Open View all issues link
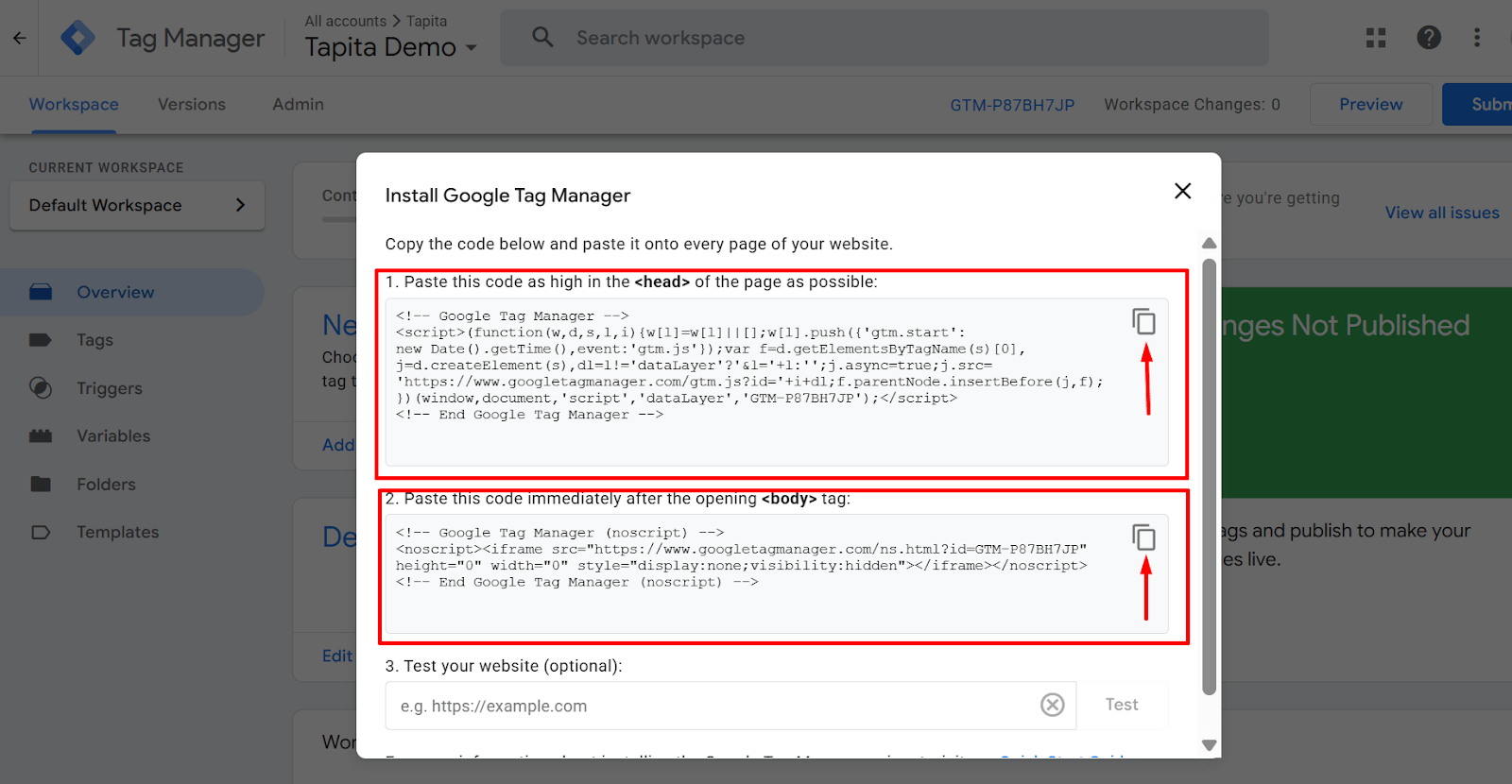Viewport: 1512px width, 784px height. click(x=1442, y=213)
